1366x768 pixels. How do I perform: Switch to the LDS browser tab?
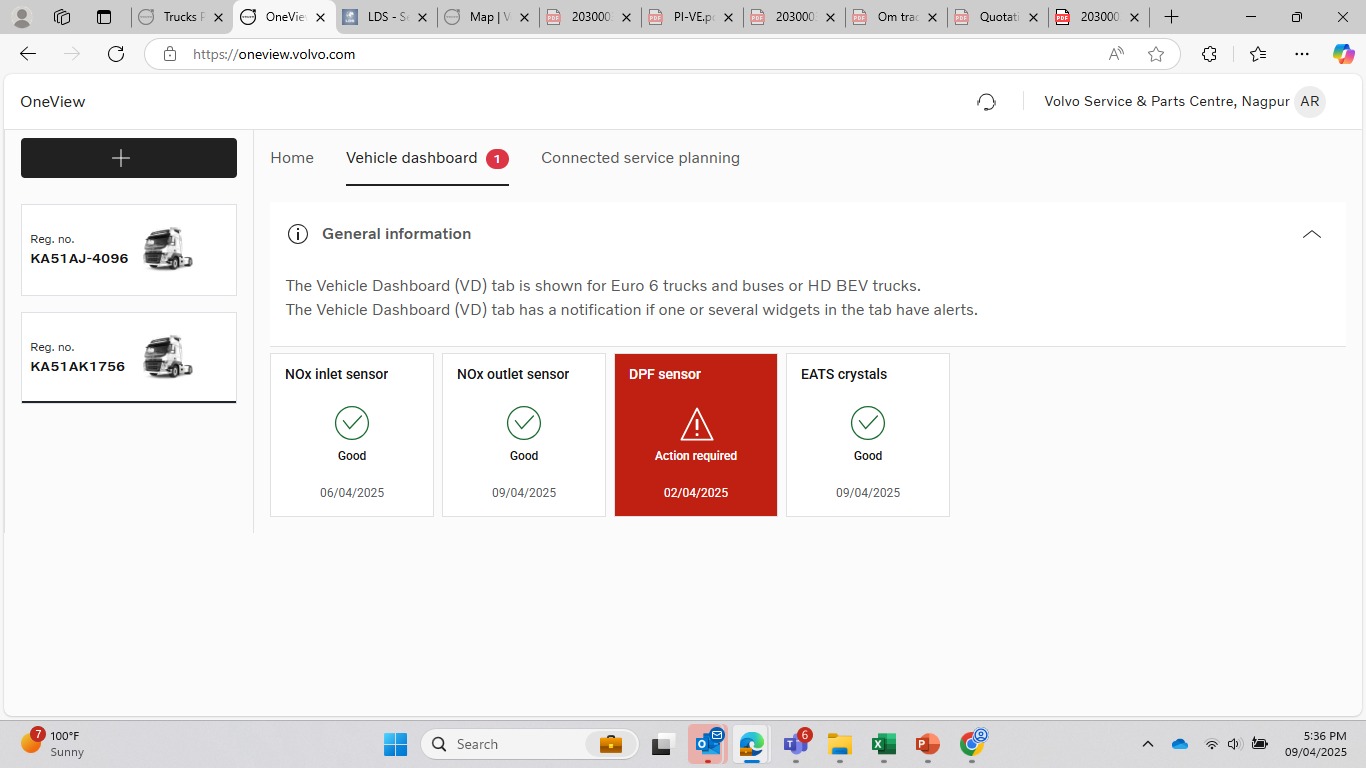386,17
